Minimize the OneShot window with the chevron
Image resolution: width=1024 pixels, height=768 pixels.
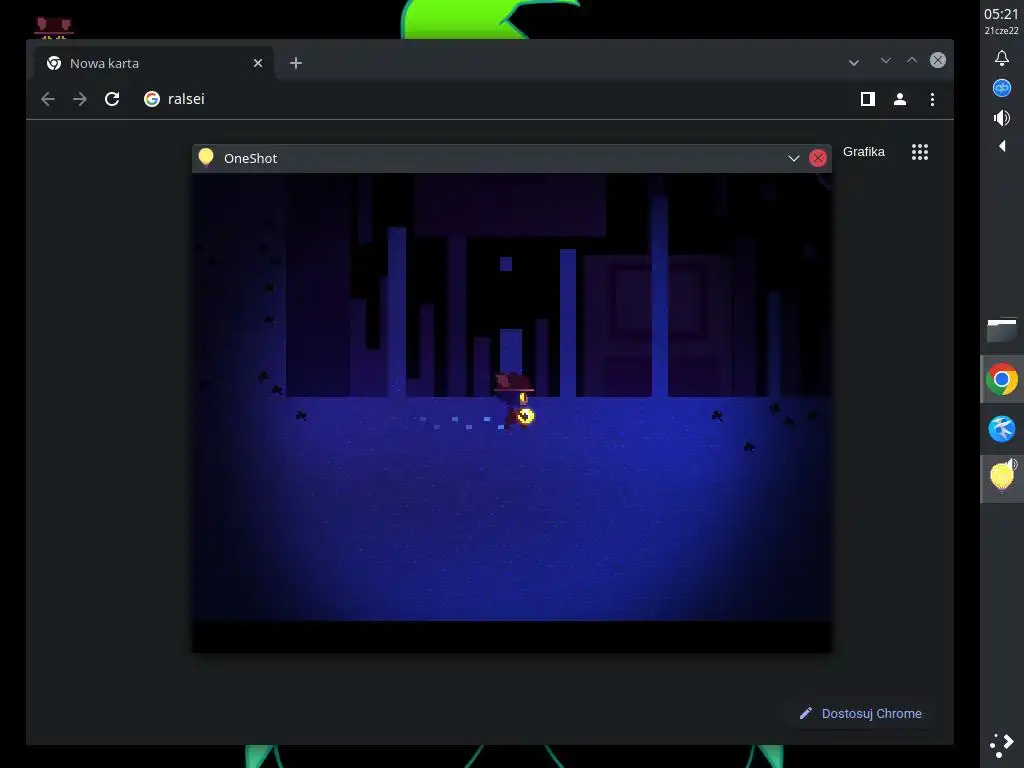click(793, 159)
